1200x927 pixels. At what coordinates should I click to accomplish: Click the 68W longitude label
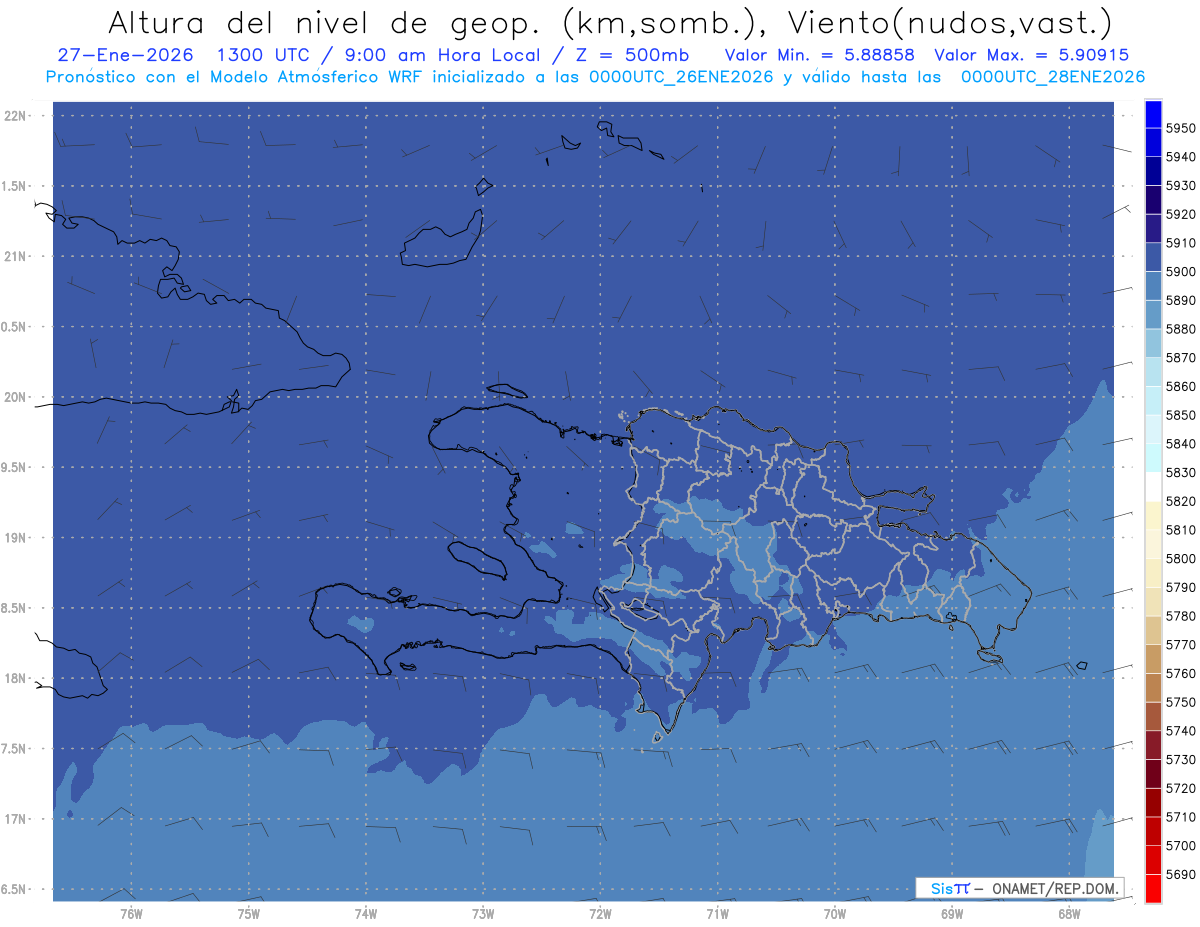[1069, 913]
